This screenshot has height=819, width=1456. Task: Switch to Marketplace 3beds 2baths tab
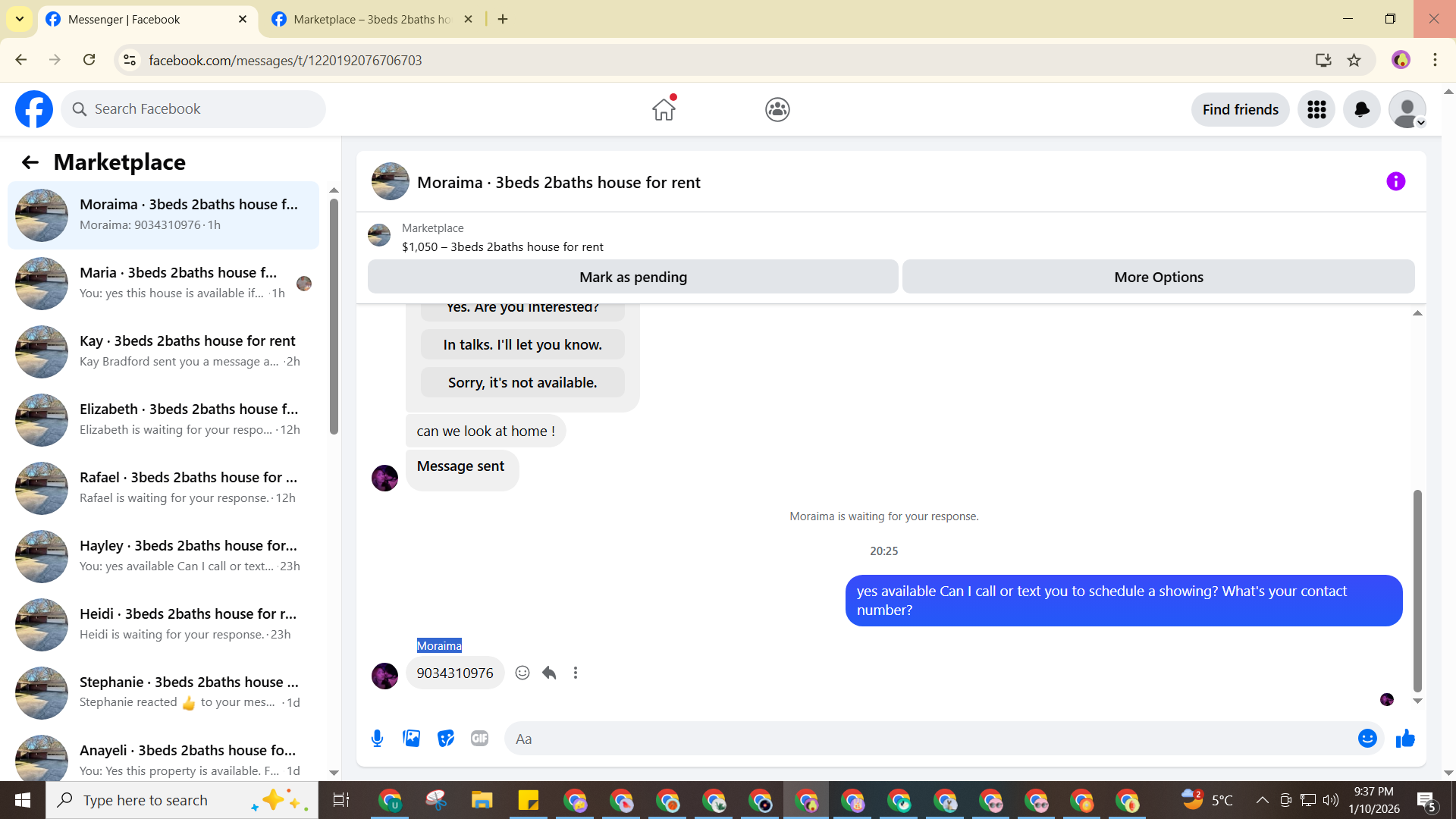point(372,20)
